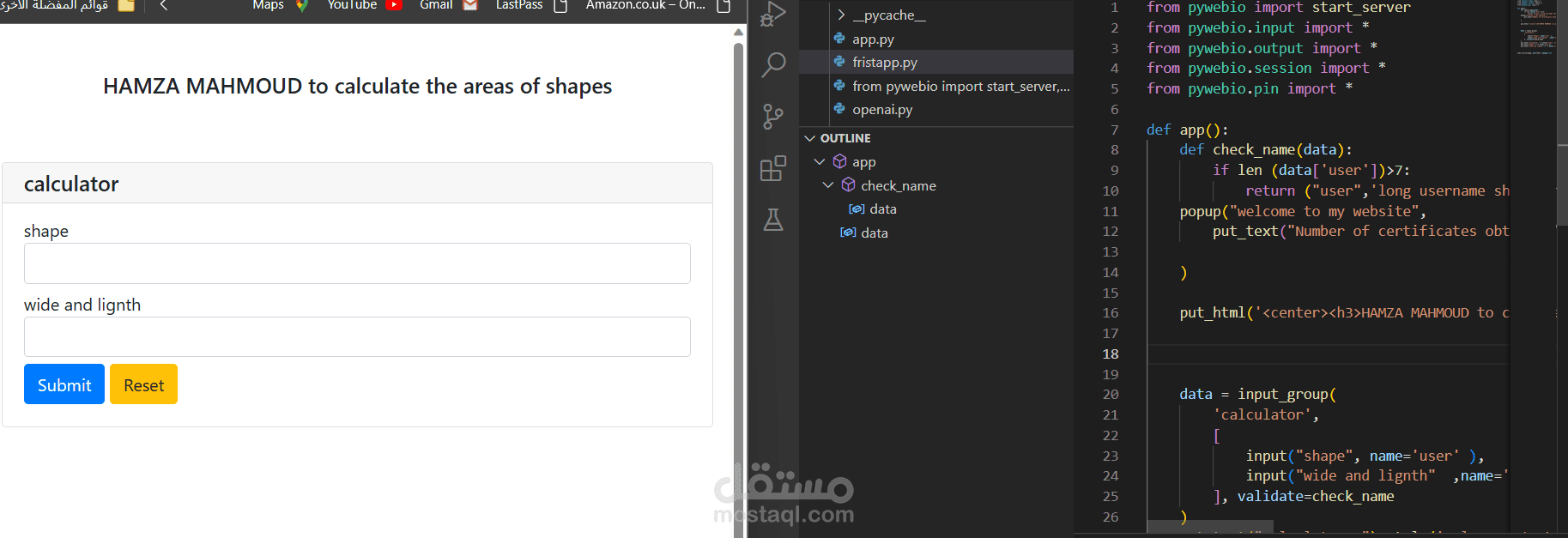Click the Submit button
Image resolution: width=1568 pixels, height=538 pixels.
point(64,384)
